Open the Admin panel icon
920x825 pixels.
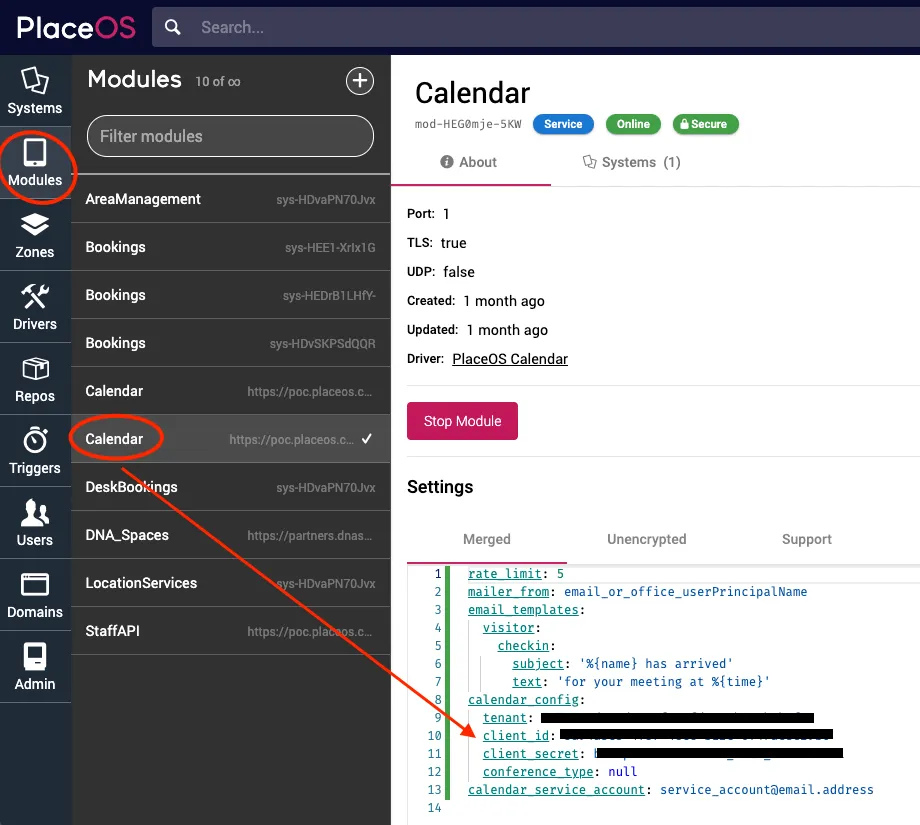click(35, 668)
